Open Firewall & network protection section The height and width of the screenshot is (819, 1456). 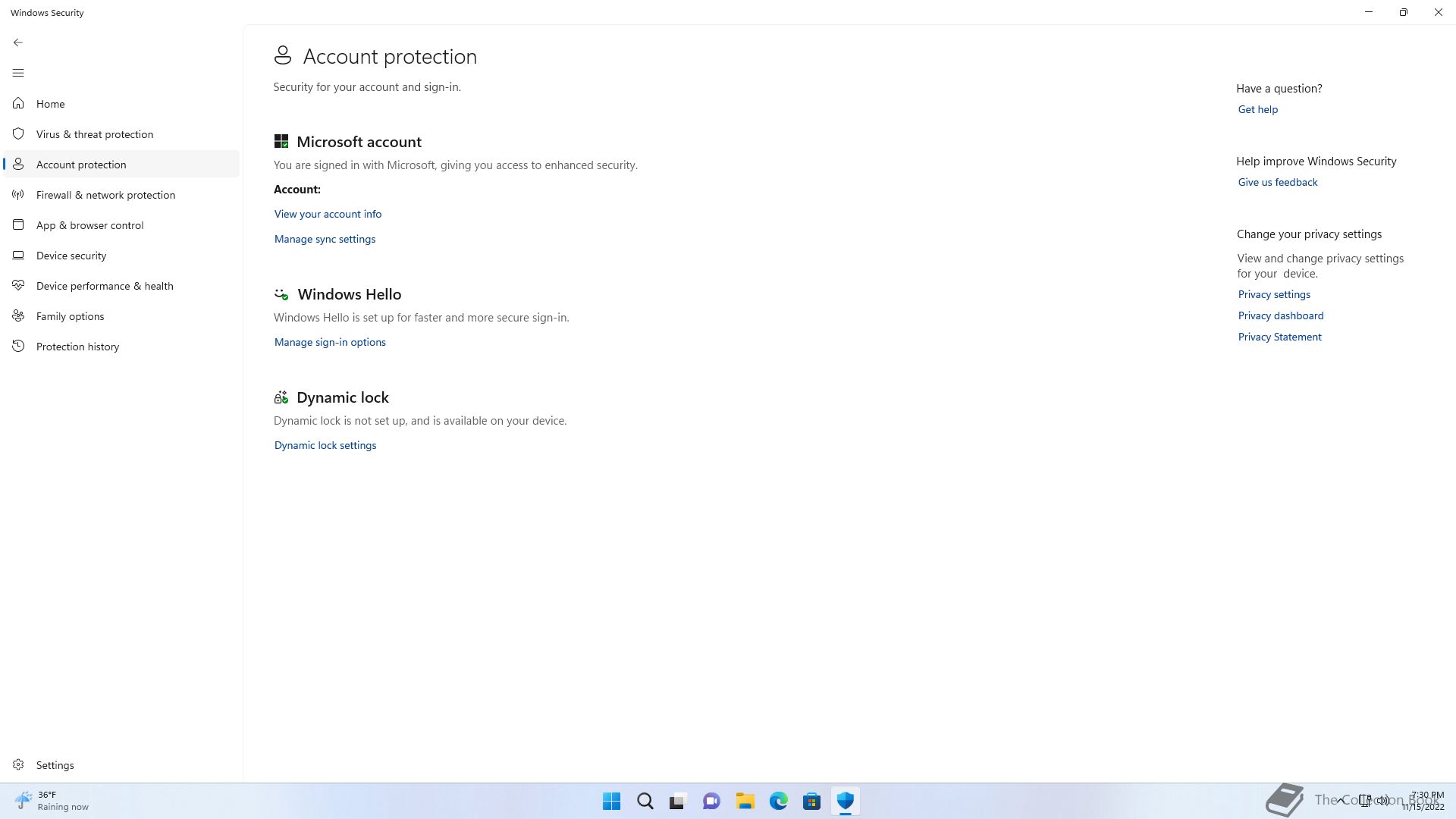[x=121, y=194]
